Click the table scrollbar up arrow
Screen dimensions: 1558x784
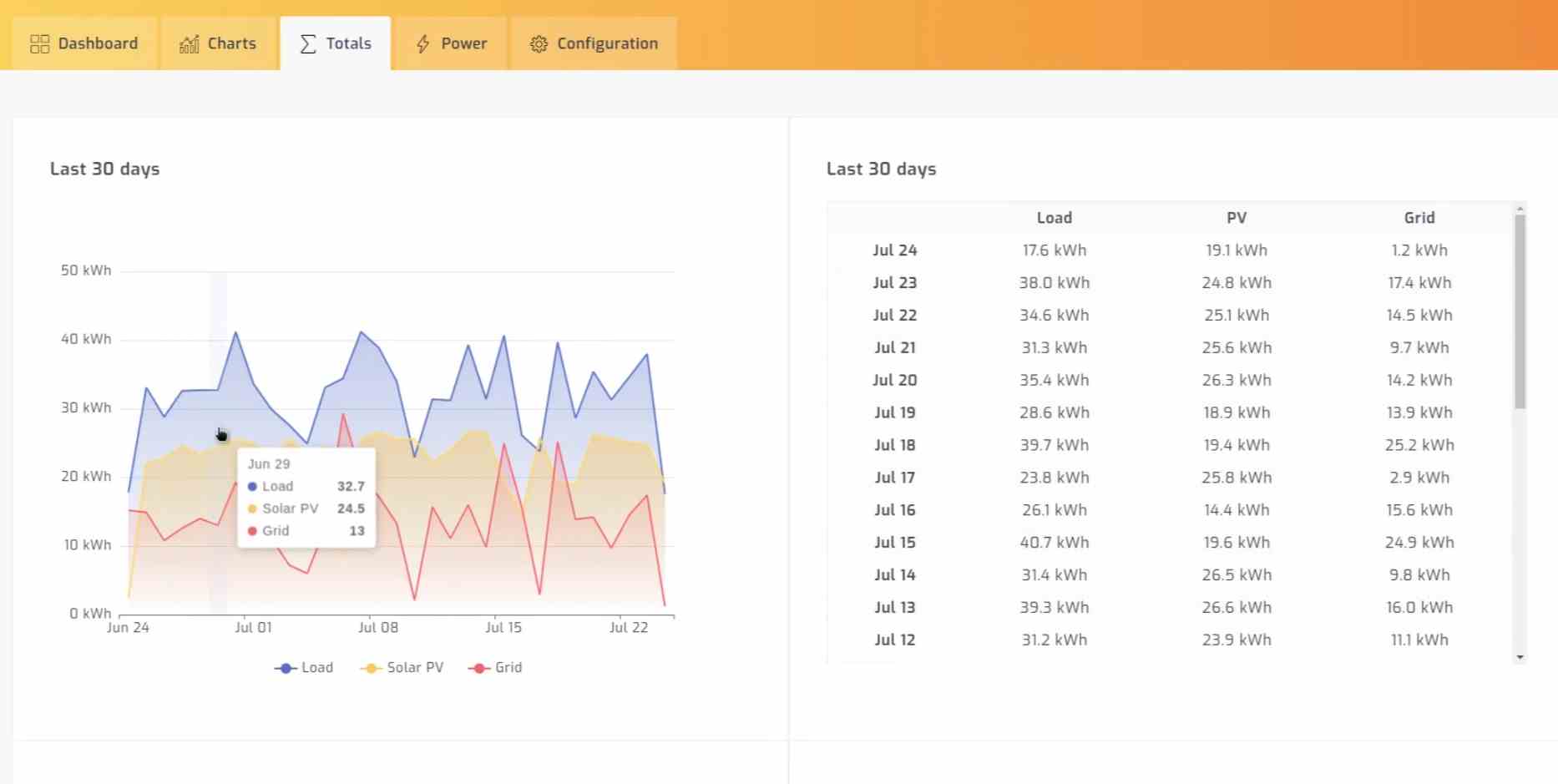tap(1520, 209)
